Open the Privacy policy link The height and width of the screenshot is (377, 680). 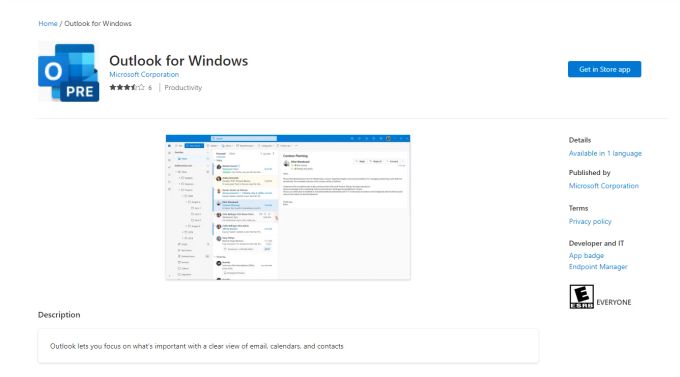point(590,221)
